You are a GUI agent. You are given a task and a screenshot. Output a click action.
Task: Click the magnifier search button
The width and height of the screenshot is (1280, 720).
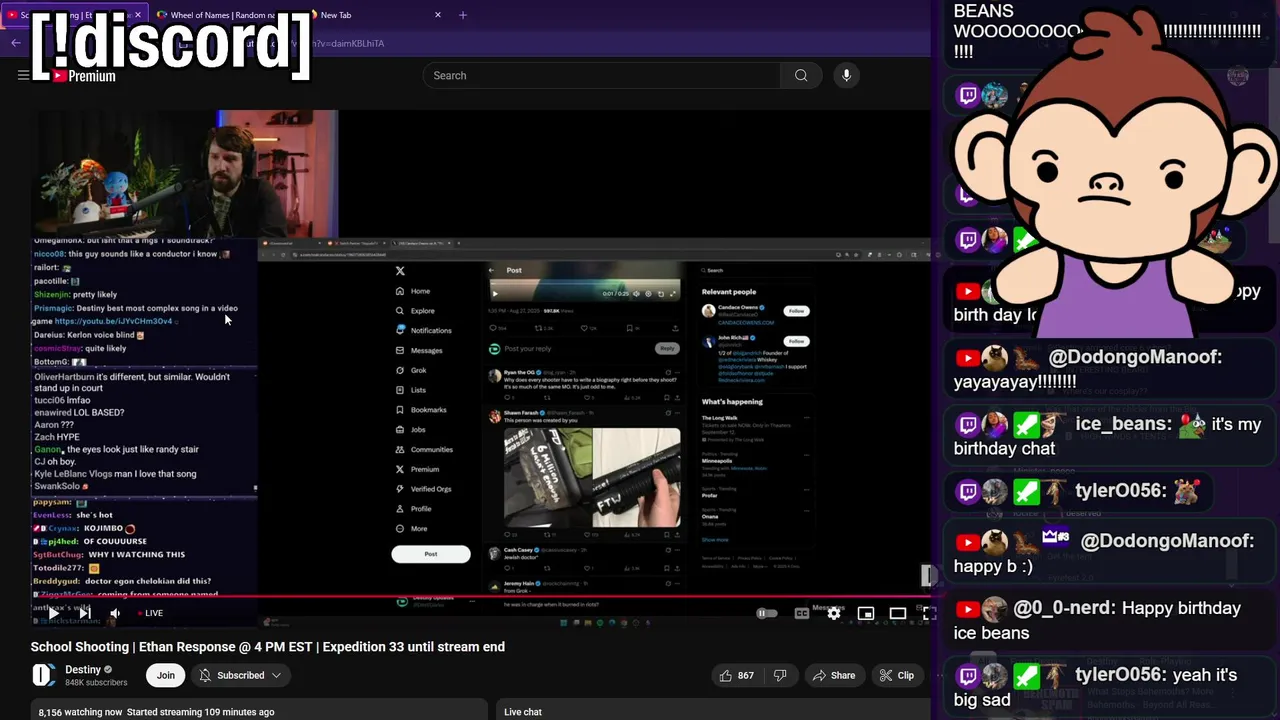[x=801, y=75]
